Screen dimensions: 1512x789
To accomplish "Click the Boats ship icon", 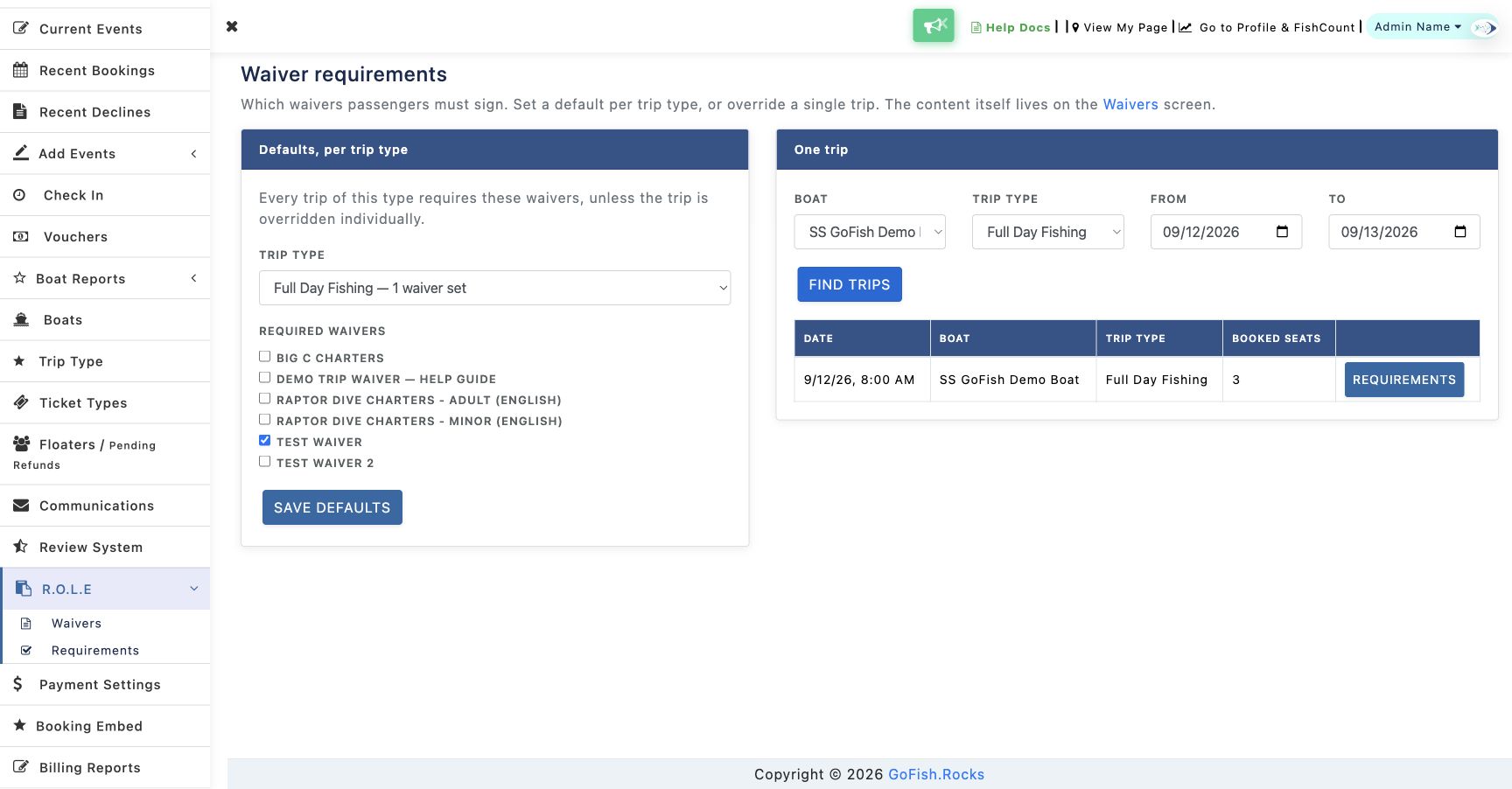I will pos(21,319).
